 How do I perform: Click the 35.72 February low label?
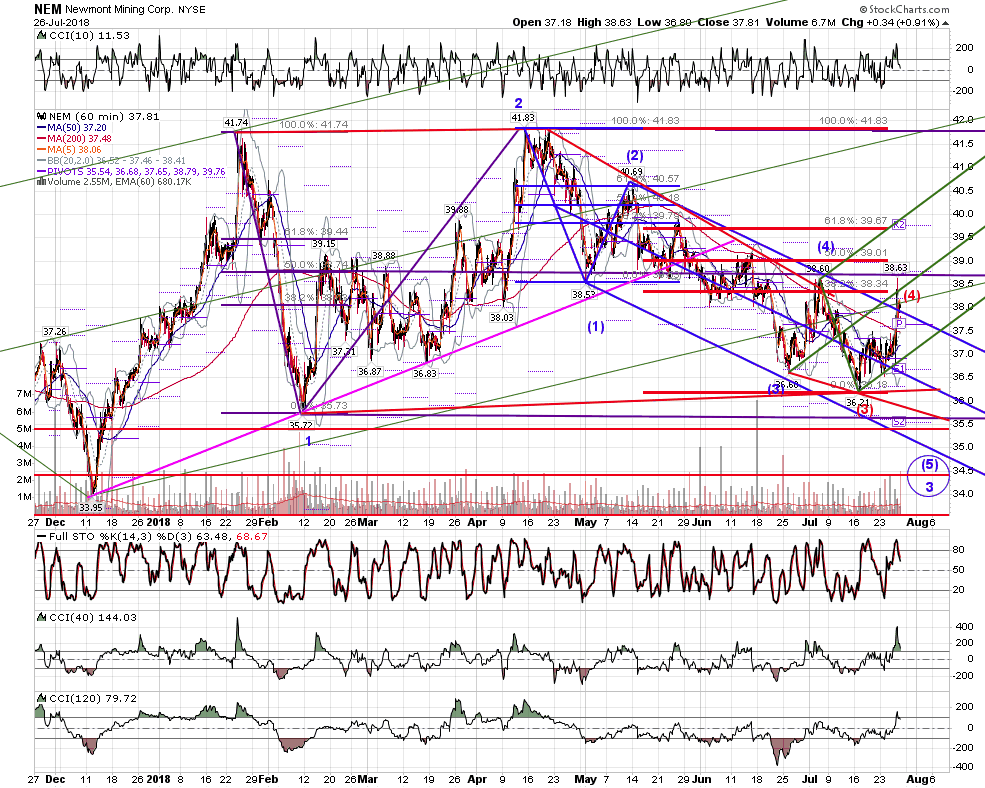300,425
